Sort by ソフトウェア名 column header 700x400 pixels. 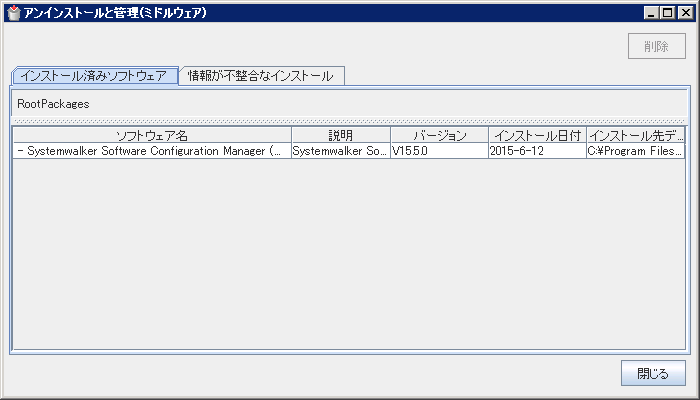click(x=152, y=135)
